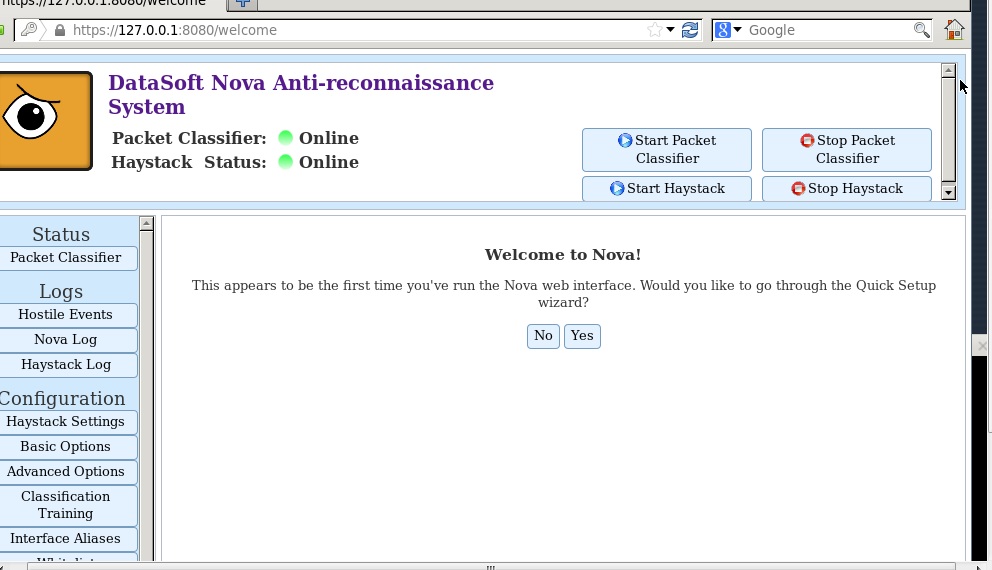Expand the search engine selector dropdown
This screenshot has height=570, width=992.
738,30
